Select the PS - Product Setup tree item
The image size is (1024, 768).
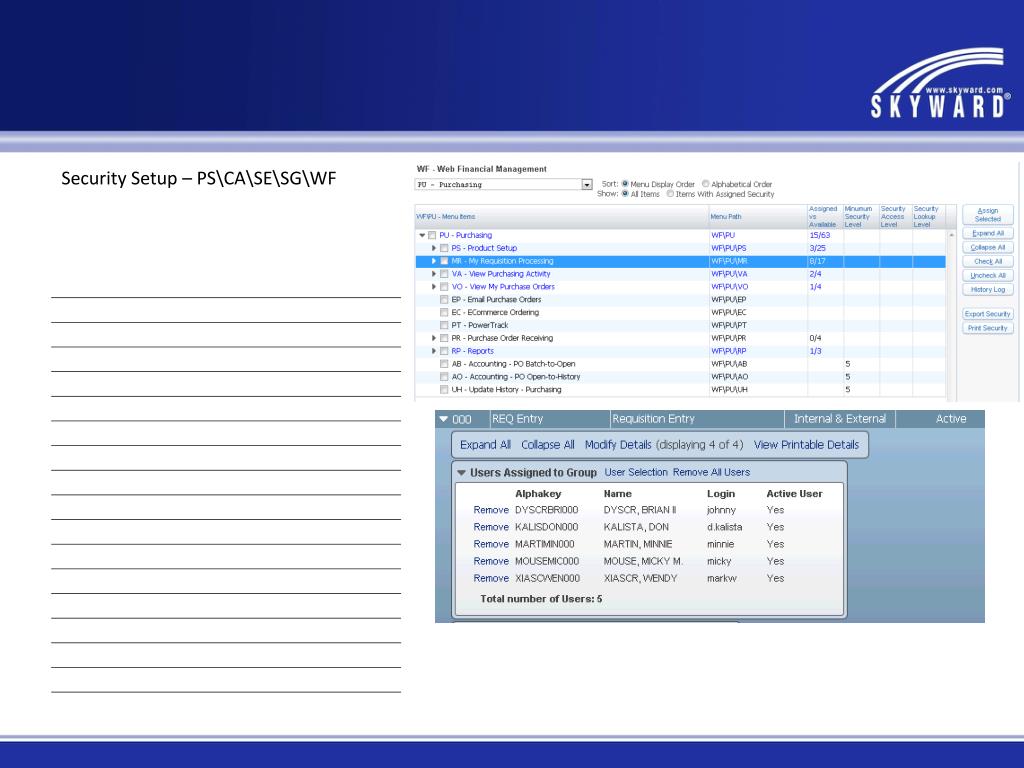point(484,248)
